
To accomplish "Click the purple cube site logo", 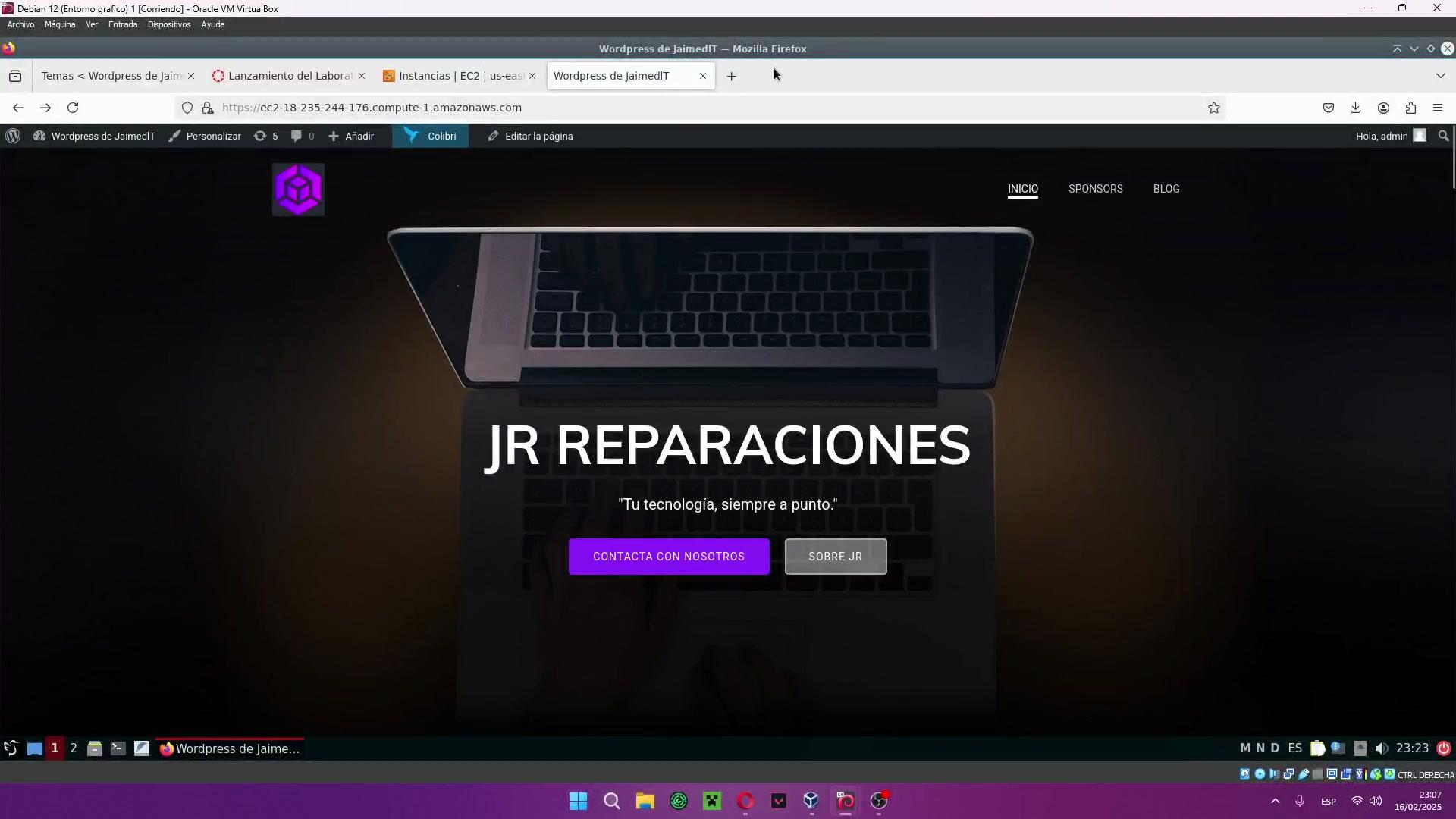I will (298, 190).
